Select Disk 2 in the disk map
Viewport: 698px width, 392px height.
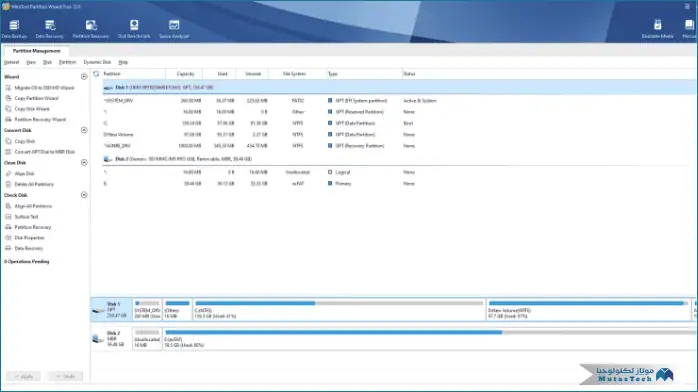click(111, 339)
